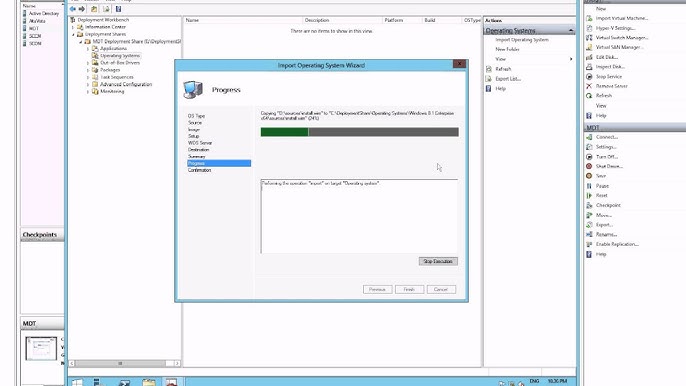Open Hyper-V Settings via its icon
686x386 pixels.
(x=589, y=28)
